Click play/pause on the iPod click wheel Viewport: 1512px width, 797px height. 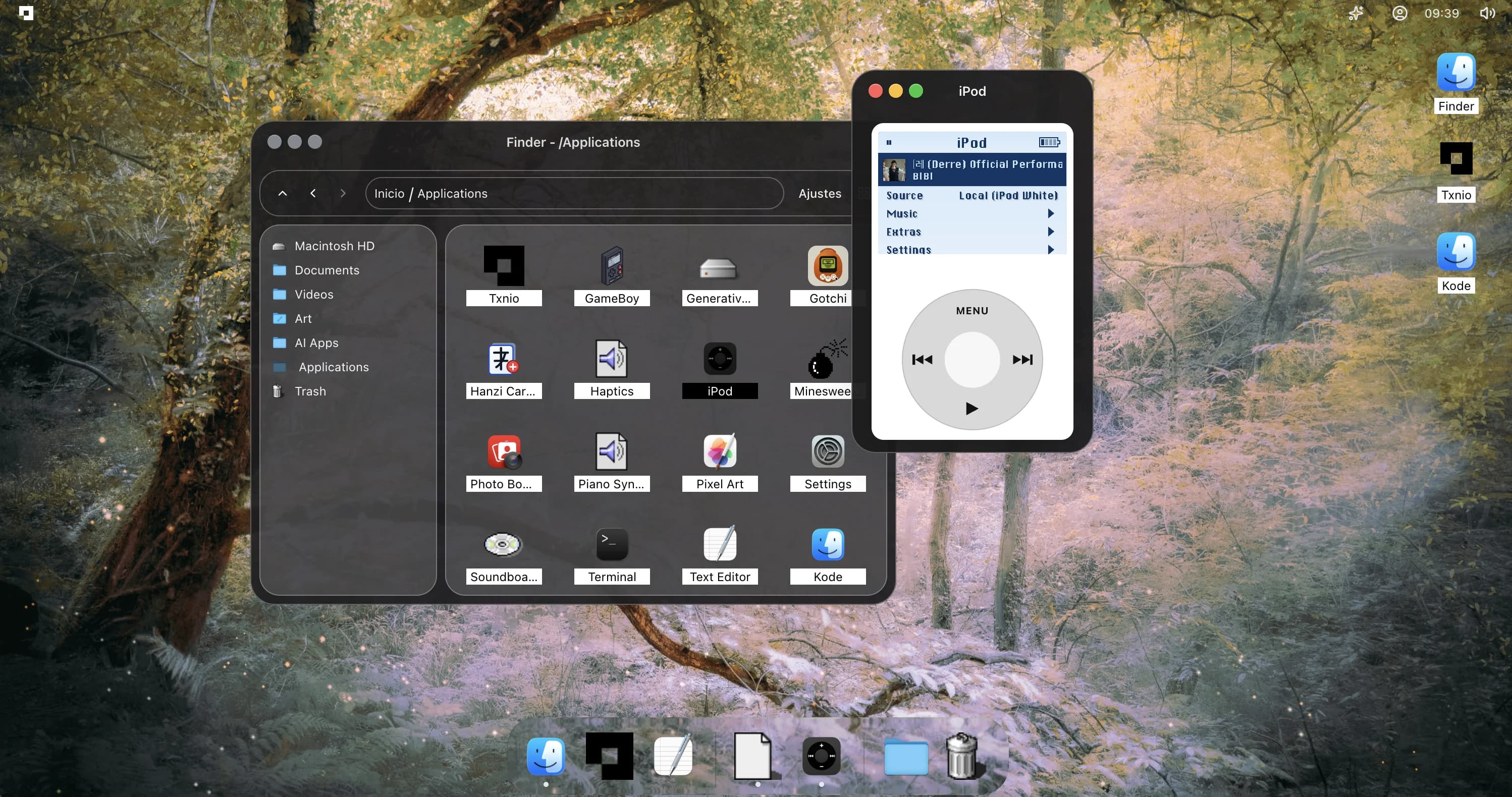971,408
